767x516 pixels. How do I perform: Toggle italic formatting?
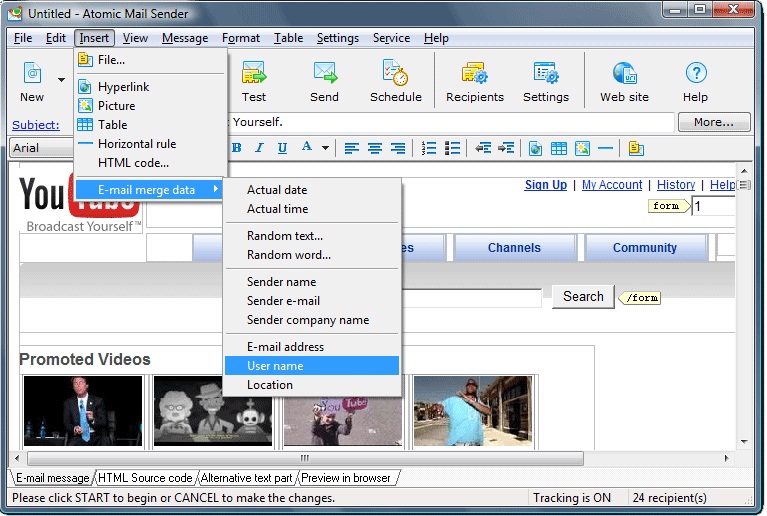click(x=259, y=148)
